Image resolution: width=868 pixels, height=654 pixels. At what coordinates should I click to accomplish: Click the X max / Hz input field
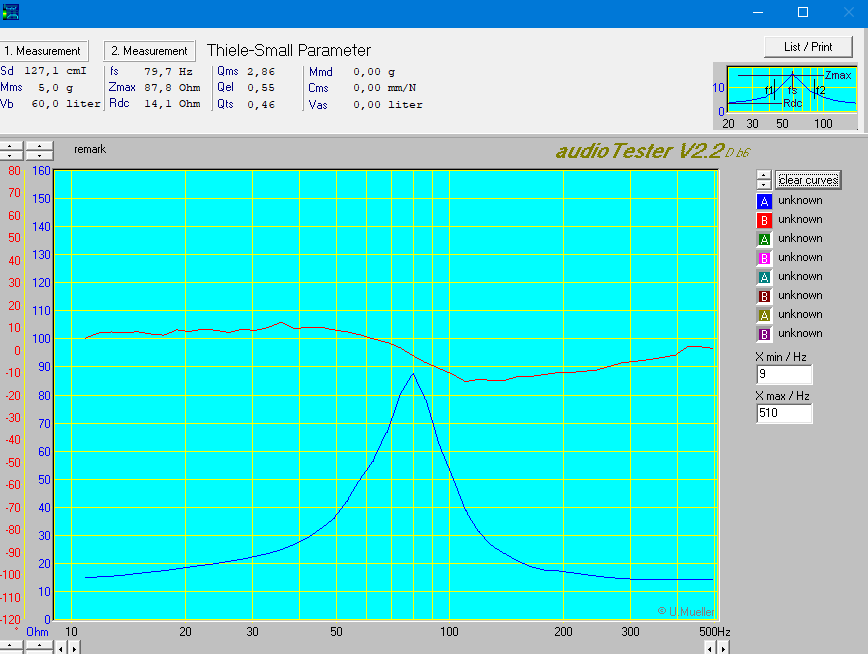pyautogui.click(x=784, y=413)
